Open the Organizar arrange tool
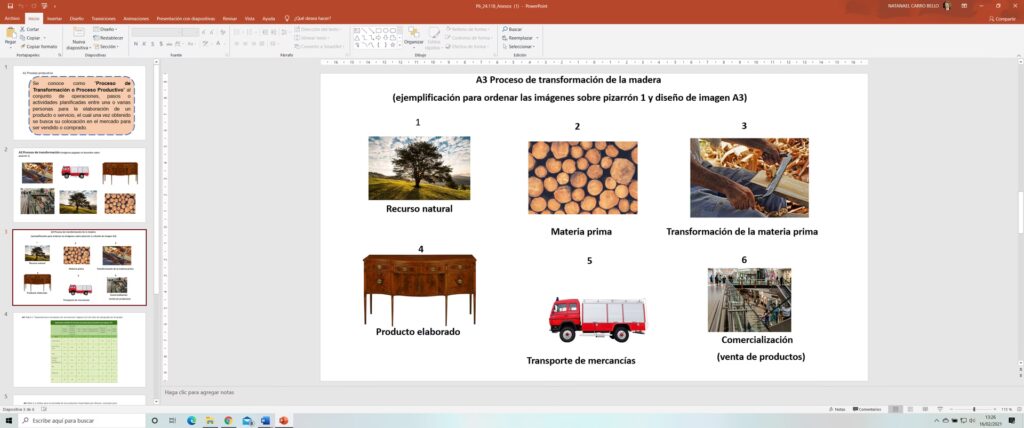Viewport: 1024px width, 428px height. pos(415,33)
